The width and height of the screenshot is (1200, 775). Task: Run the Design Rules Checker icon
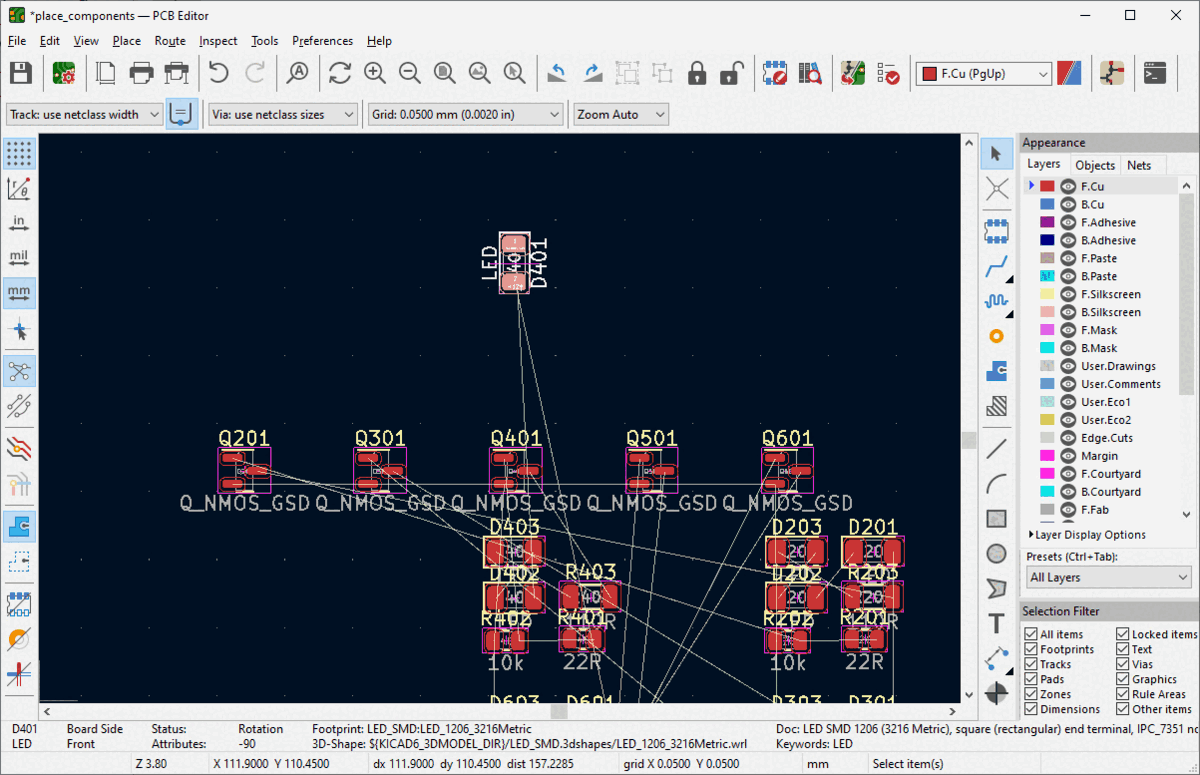(887, 73)
